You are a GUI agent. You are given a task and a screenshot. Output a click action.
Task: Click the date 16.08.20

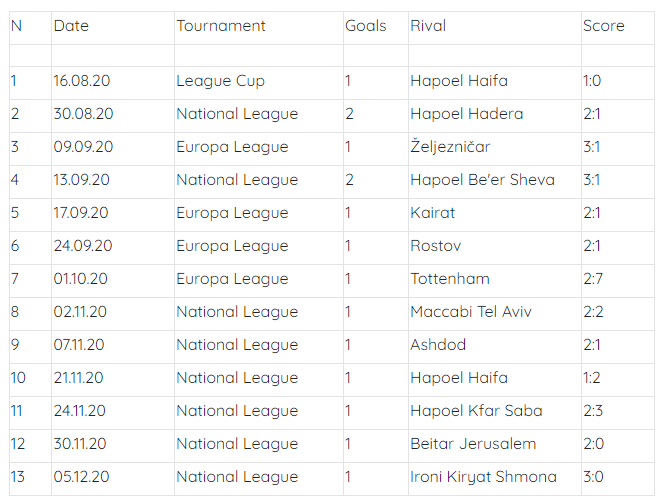click(x=83, y=81)
